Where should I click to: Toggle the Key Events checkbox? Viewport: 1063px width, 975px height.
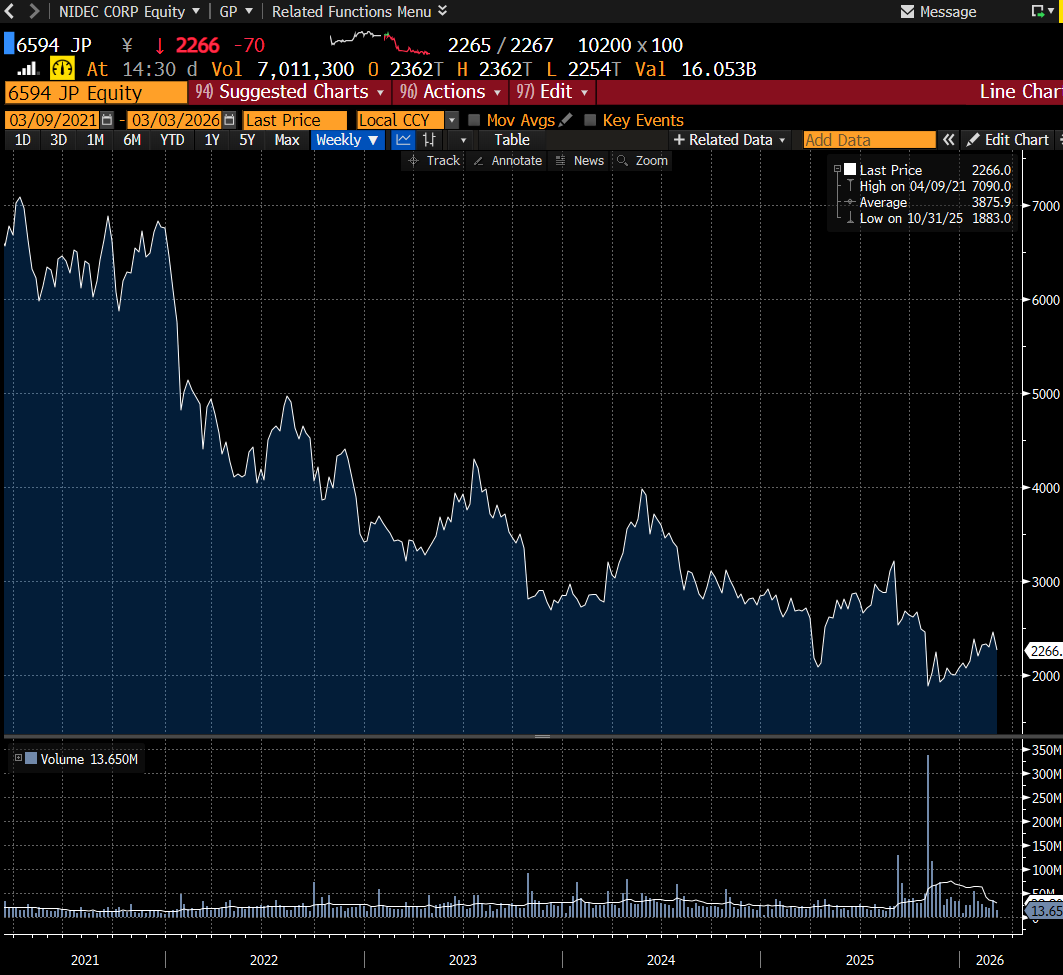tap(590, 120)
